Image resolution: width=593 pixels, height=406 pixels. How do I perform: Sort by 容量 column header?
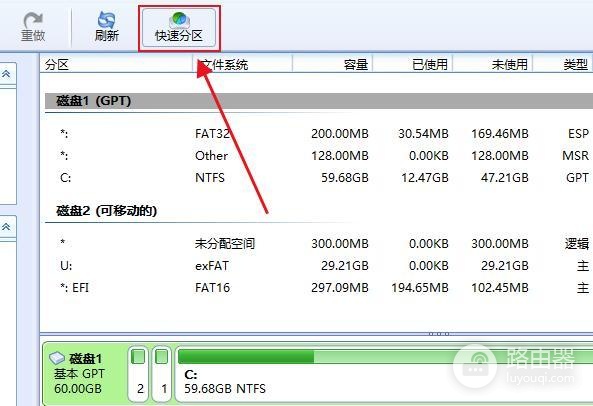(x=333, y=64)
